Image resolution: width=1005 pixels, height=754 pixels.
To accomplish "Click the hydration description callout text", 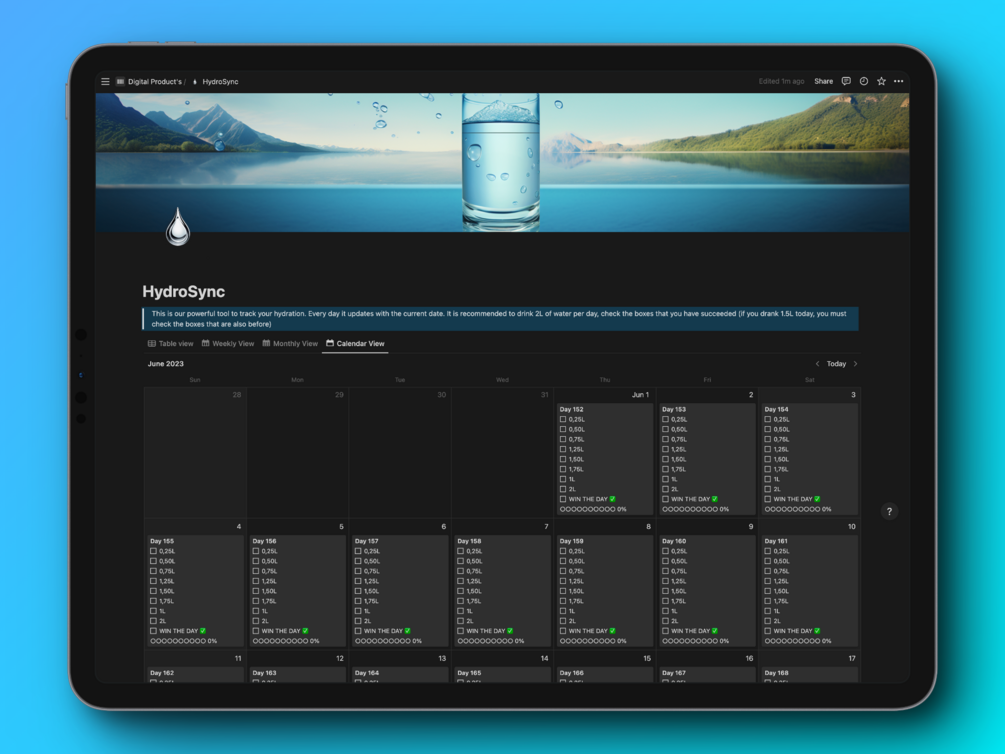I will pos(500,319).
